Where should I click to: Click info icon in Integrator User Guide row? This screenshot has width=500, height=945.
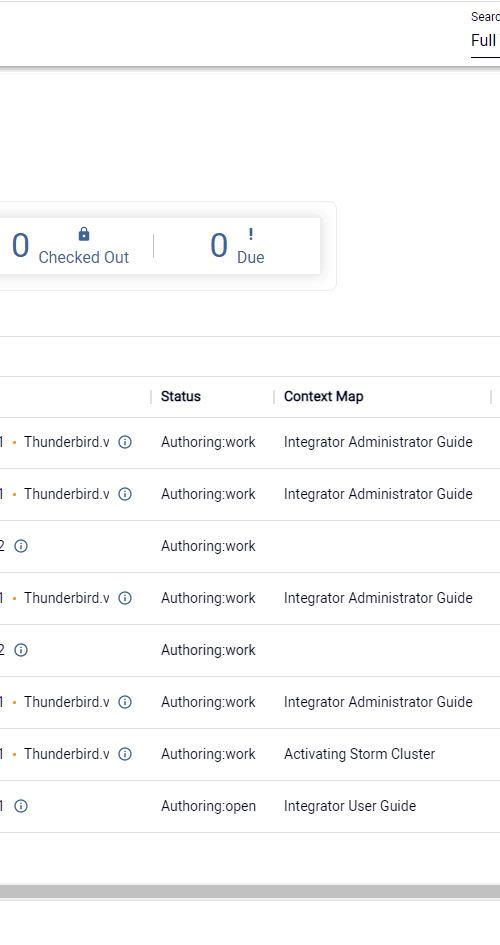(x=21, y=806)
